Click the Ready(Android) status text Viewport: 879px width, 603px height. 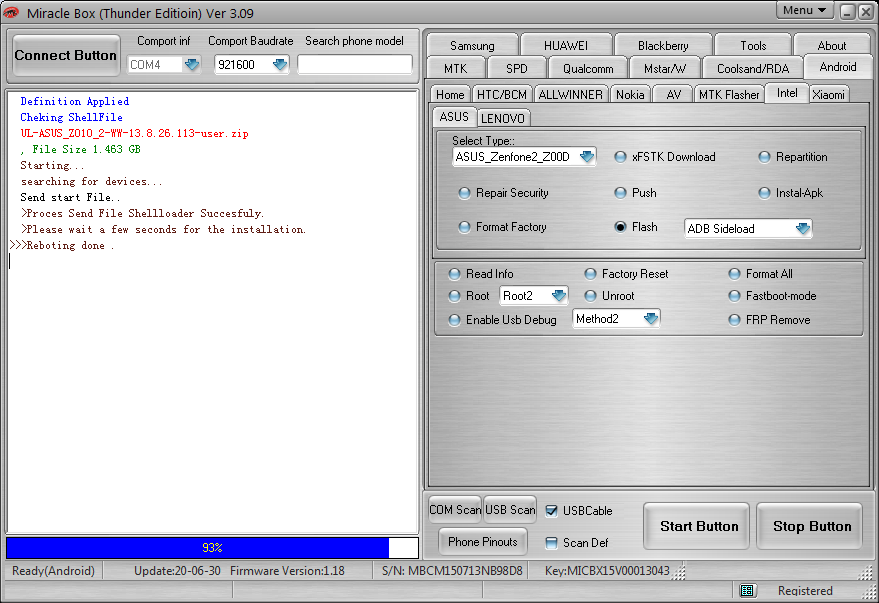click(x=53, y=571)
